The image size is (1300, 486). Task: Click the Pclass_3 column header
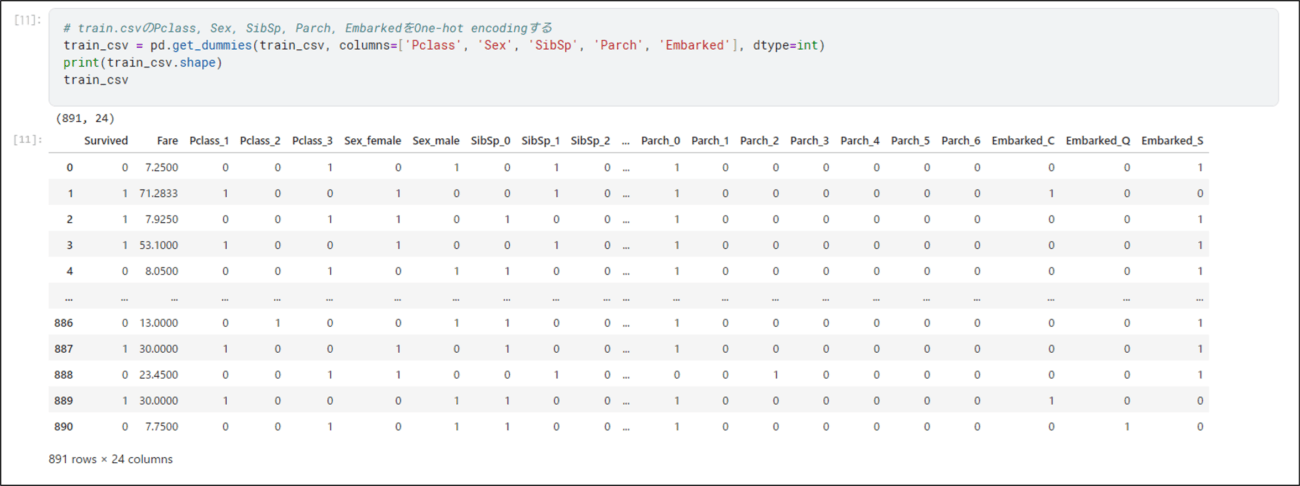point(312,141)
